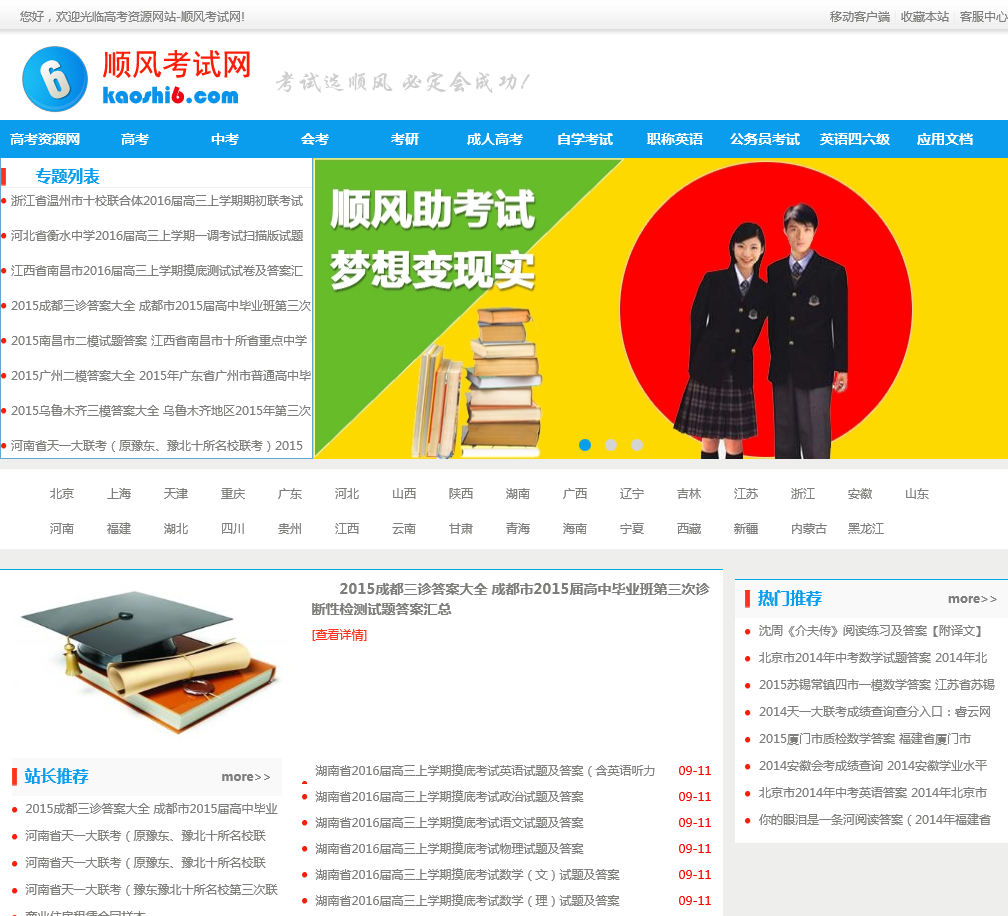Viewport: 1008px width, 916px height.
Task: Open the 高考 navigation tab
Action: coord(135,139)
